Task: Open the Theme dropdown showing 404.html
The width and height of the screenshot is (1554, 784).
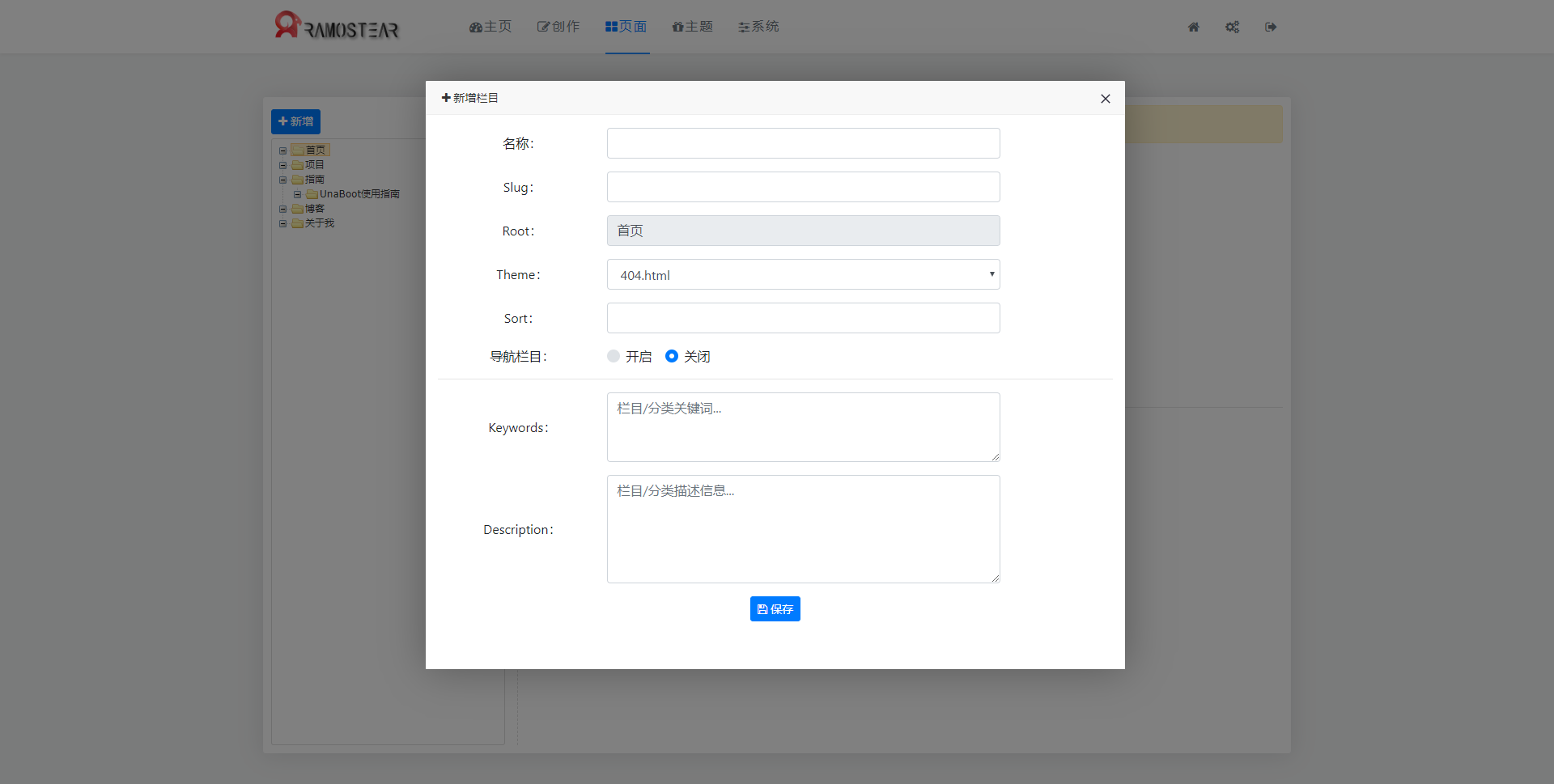Action: [x=804, y=274]
